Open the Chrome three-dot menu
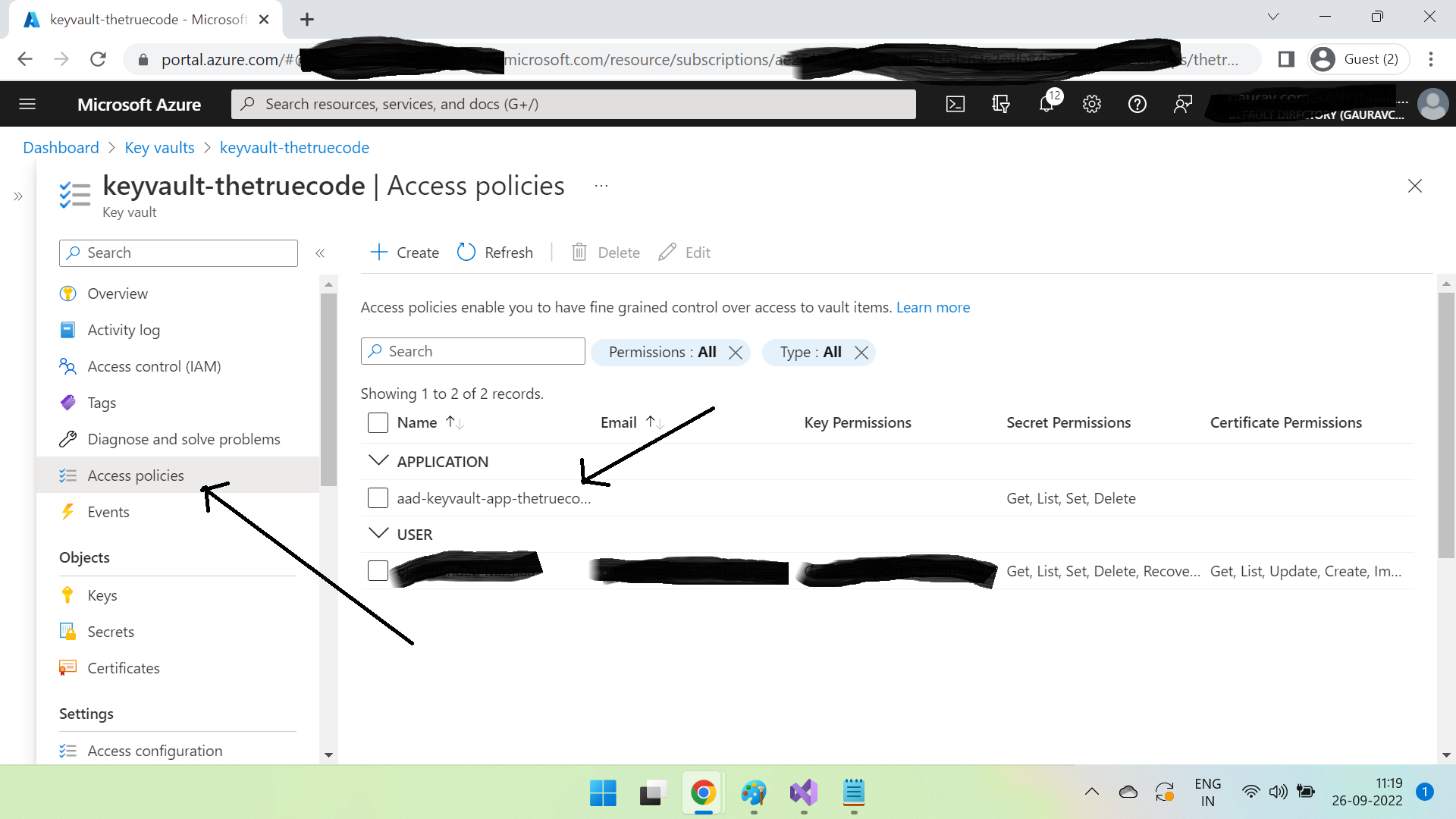Screen dimensions: 1456x819 [1431, 59]
